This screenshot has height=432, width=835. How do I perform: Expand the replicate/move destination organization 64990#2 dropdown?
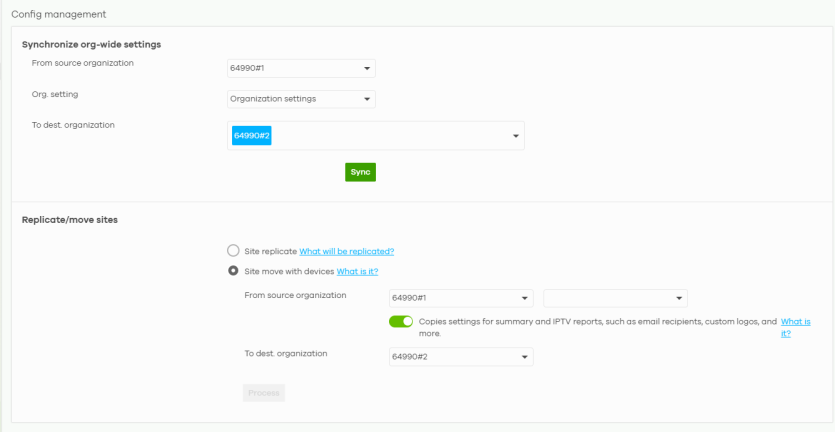[460, 357]
